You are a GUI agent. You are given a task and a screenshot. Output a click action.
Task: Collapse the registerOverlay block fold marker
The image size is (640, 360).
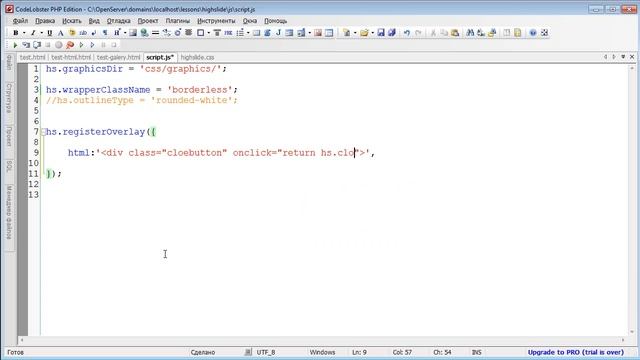[x=44, y=132]
